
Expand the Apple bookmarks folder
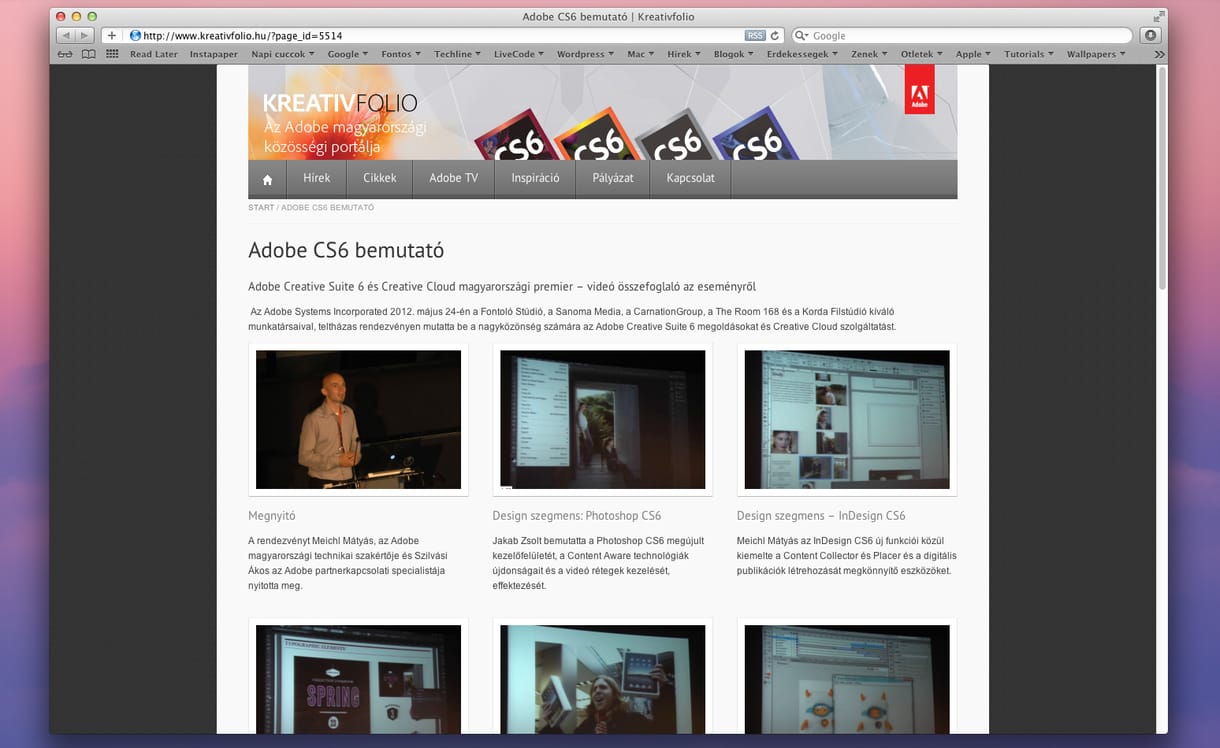click(974, 54)
